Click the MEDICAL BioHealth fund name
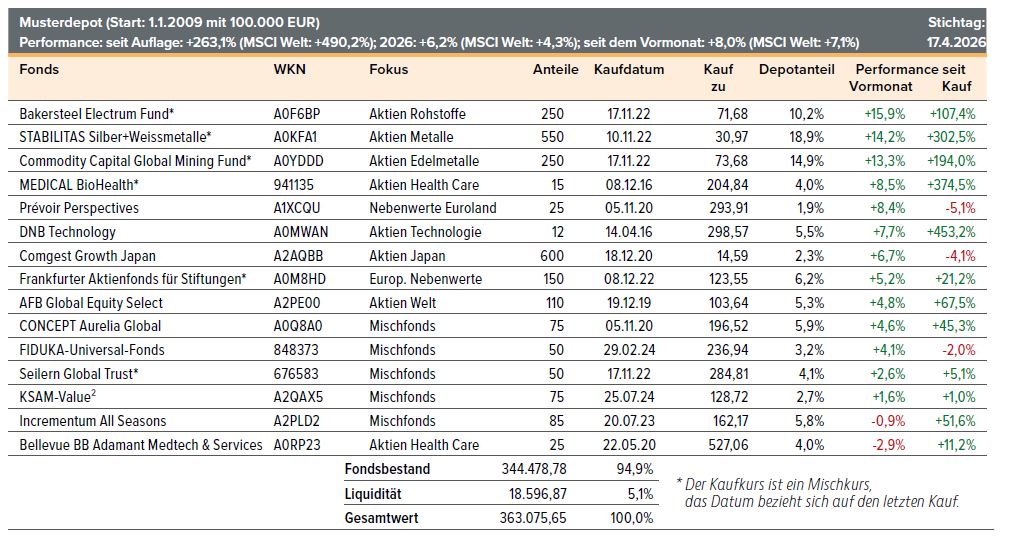This screenshot has height=546, width=1012. [x=79, y=185]
